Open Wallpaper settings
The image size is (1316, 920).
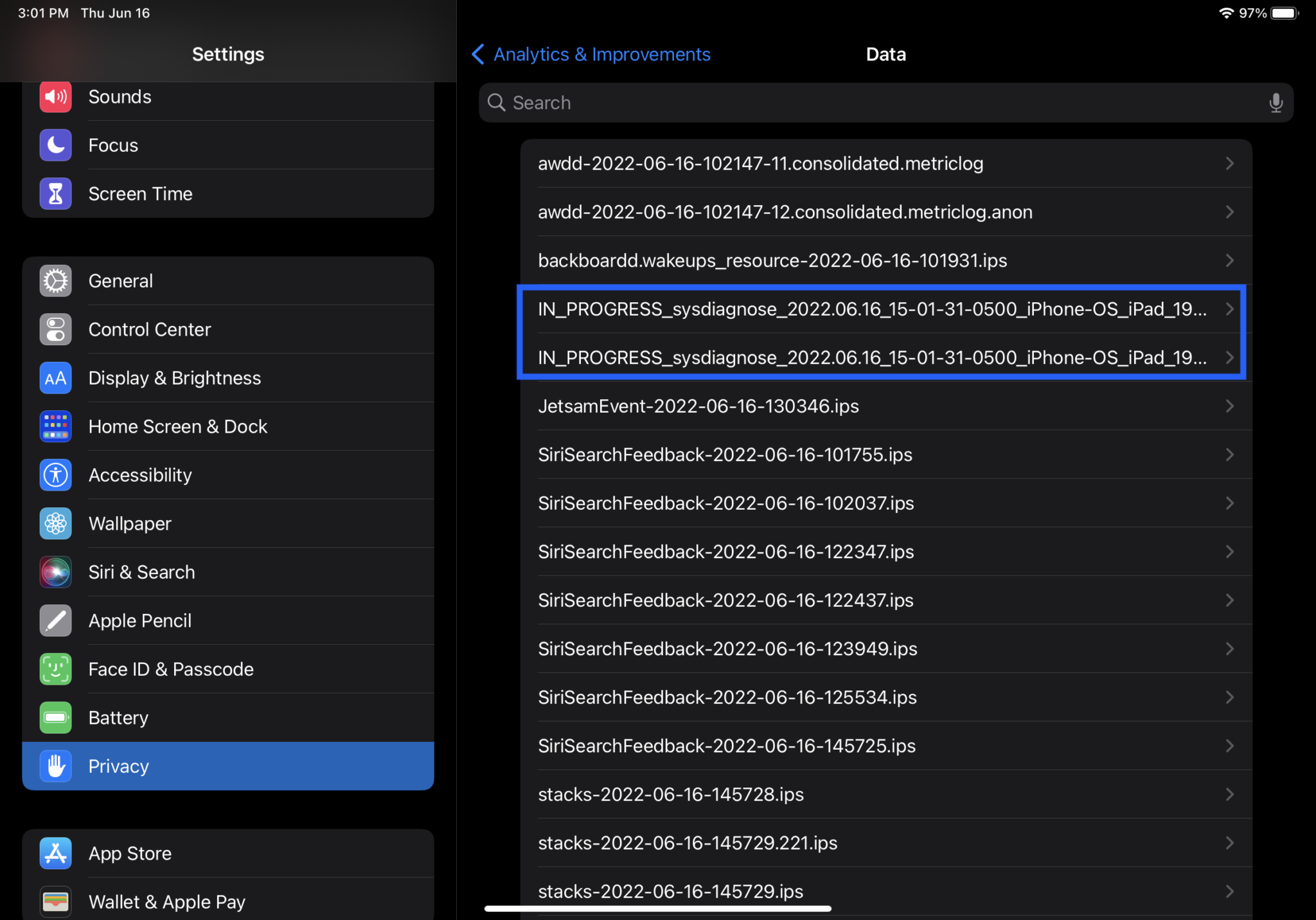pyautogui.click(x=228, y=523)
